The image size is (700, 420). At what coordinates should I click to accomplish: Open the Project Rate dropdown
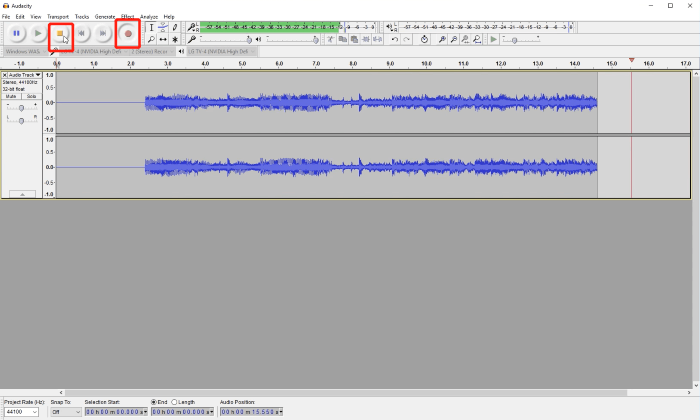[x=34, y=411]
